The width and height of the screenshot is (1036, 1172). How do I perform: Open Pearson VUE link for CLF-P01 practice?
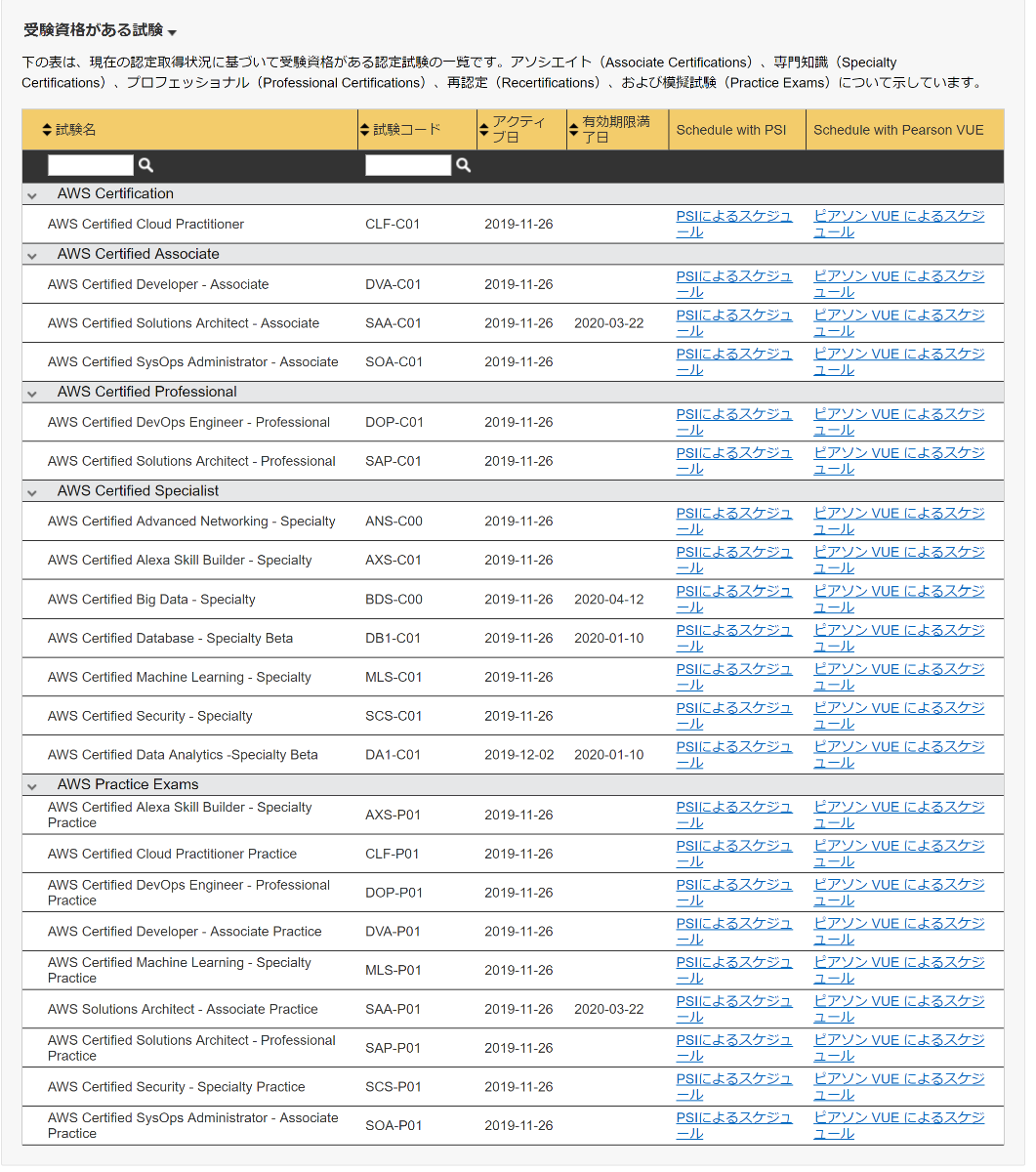point(899,854)
